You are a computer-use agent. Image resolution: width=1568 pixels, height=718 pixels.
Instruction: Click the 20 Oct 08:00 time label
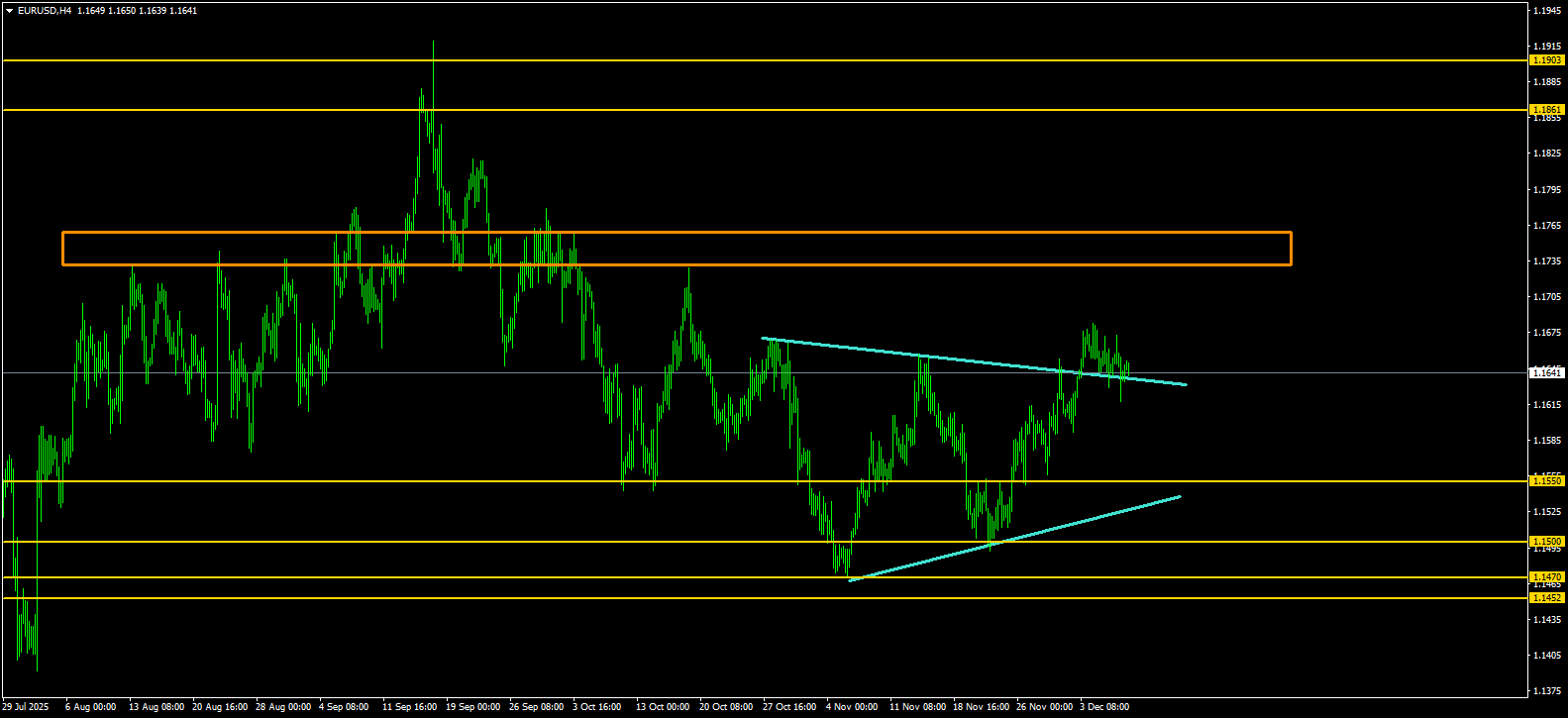tap(726, 707)
